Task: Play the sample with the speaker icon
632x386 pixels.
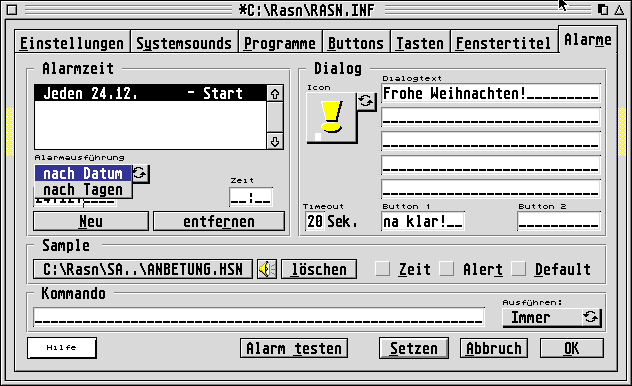Action: [267, 269]
